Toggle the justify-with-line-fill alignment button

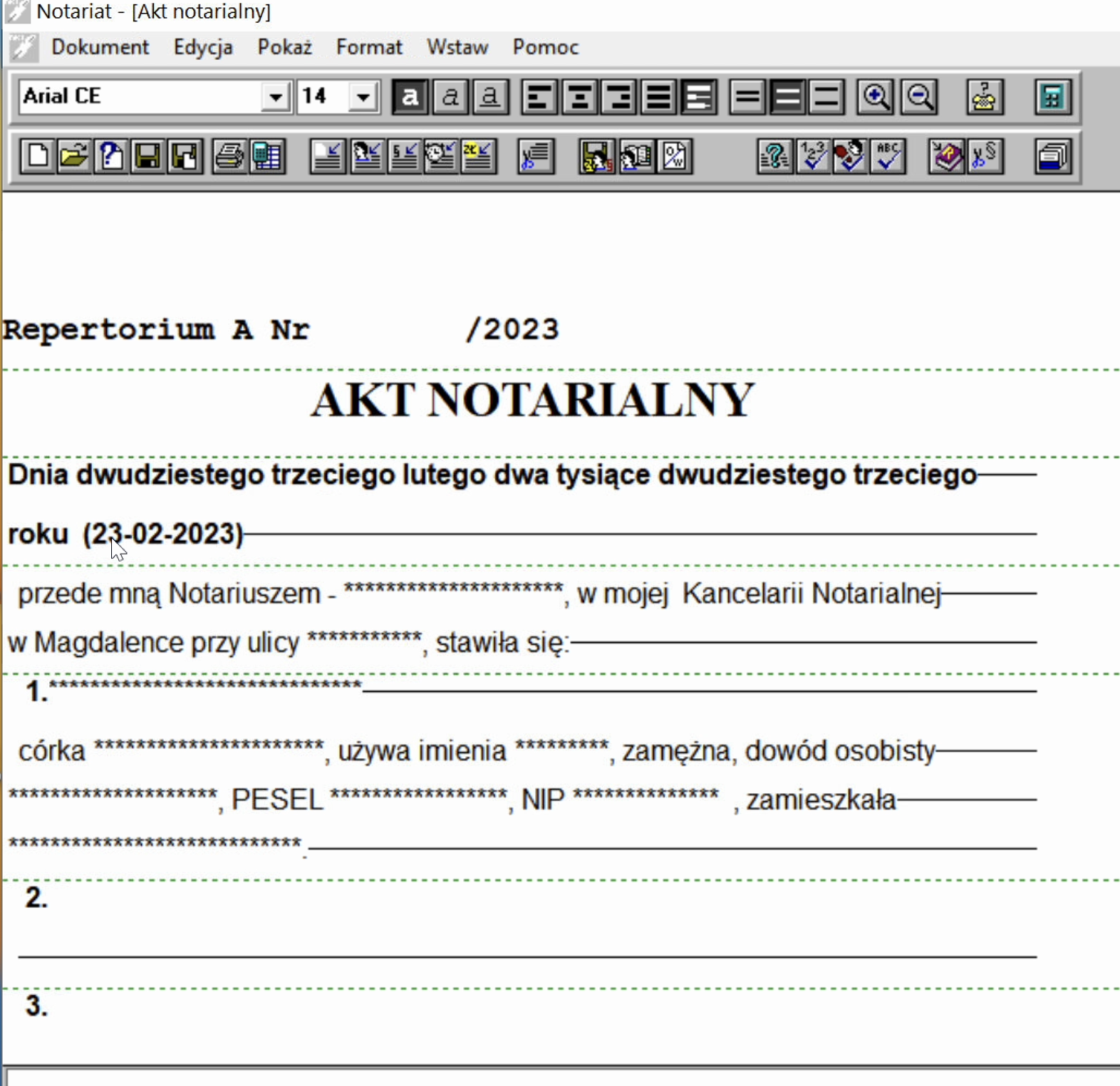[x=699, y=97]
